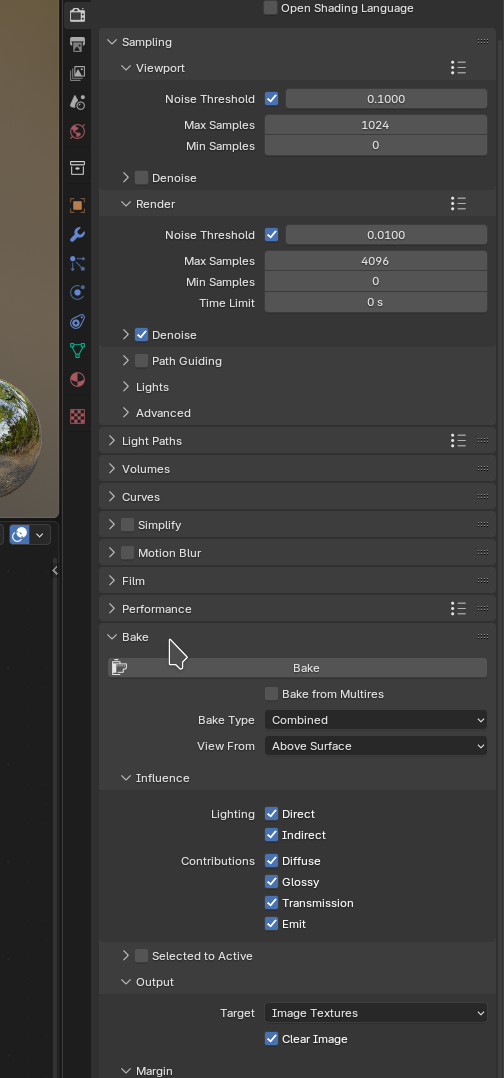Enable the Path Guiding checkbox

[x=142, y=361]
